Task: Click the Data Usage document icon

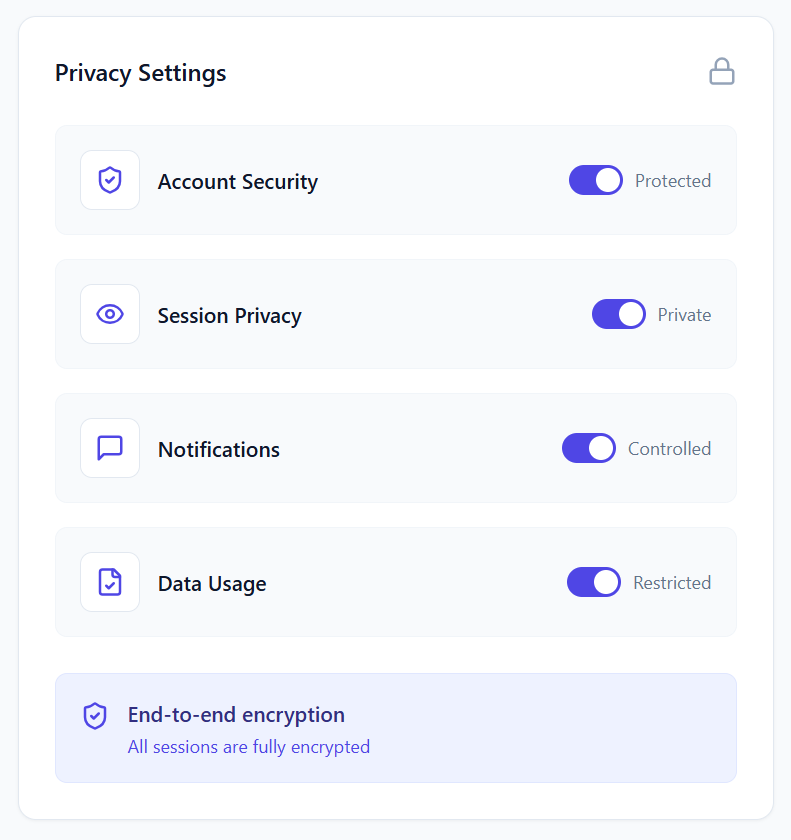Action: (x=110, y=582)
